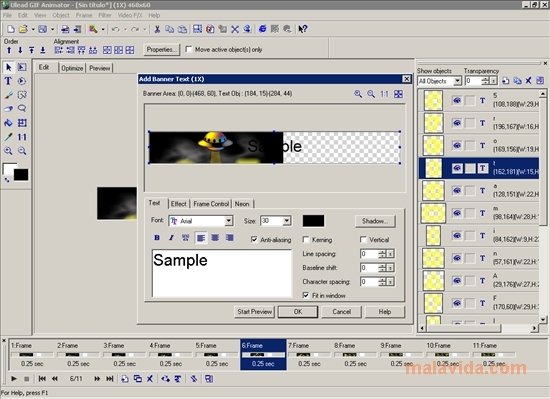Switch to Preview tab
This screenshot has width=550, height=399.
(x=100, y=68)
